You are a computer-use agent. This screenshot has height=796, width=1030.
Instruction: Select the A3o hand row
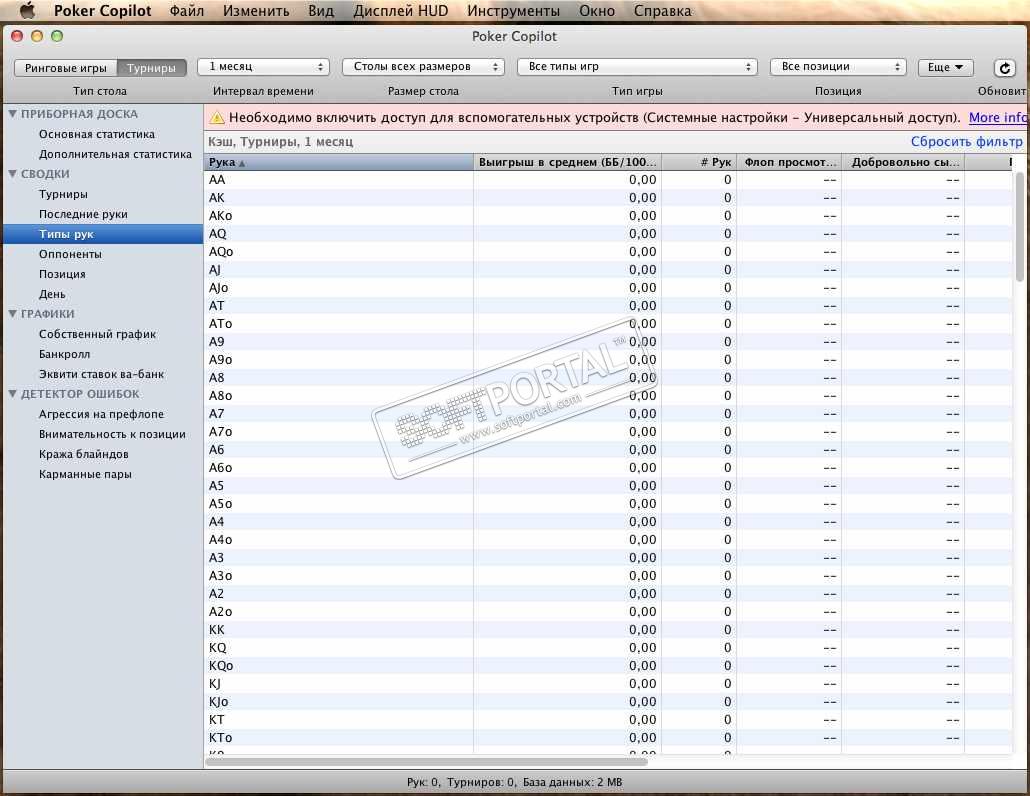pyautogui.click(x=608, y=575)
